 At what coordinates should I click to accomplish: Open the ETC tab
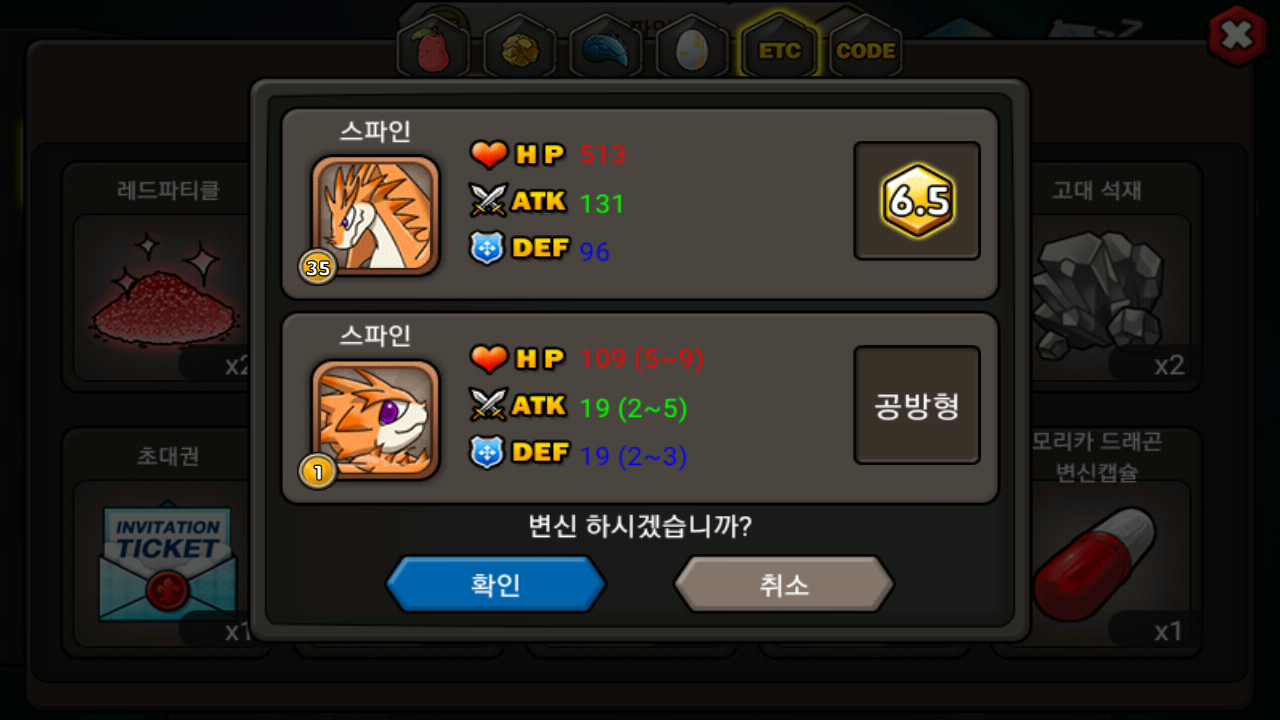pos(779,50)
